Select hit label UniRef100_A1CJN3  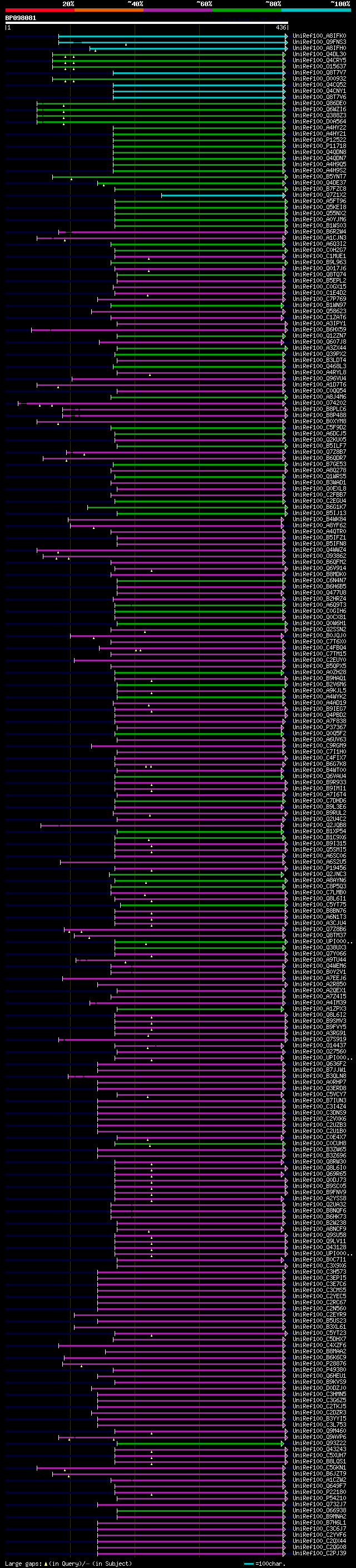[319, 238]
